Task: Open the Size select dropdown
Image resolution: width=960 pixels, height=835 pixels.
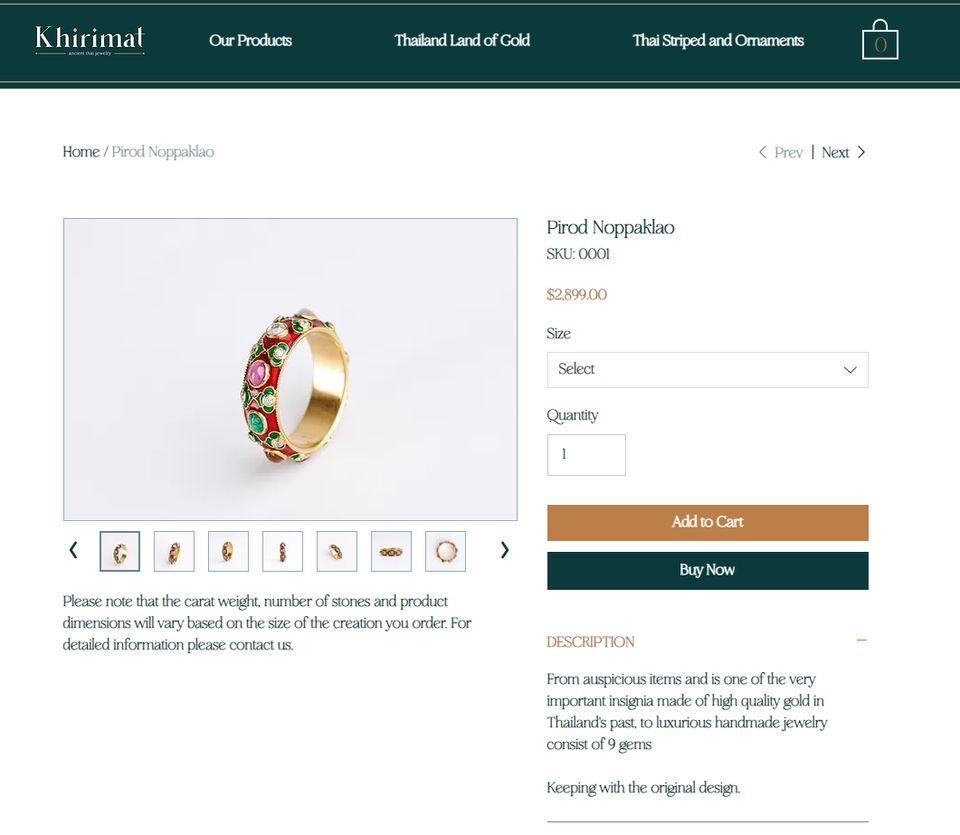Action: point(707,370)
